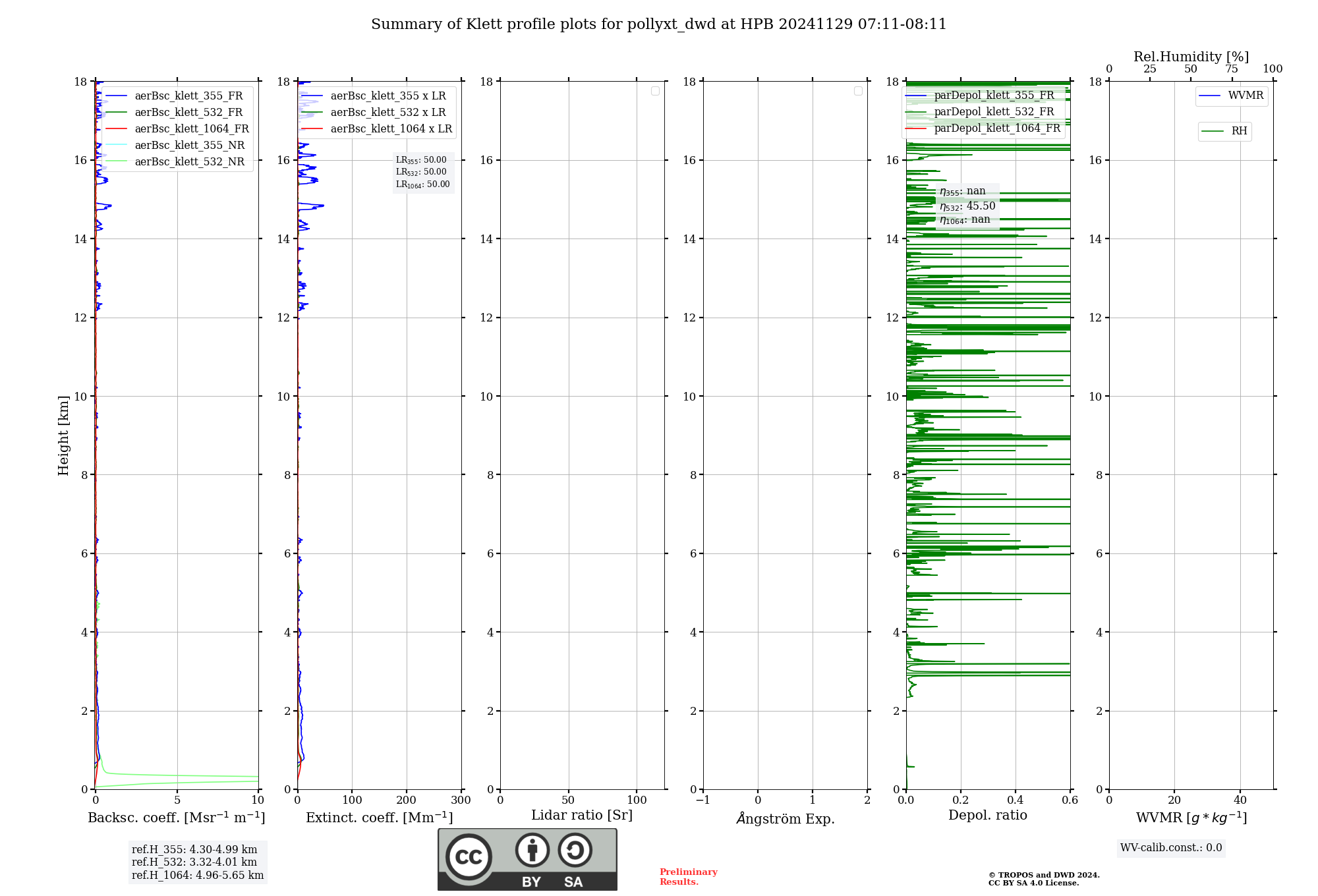
Task: Click the red Preliminary Results label
Action: tap(688, 877)
